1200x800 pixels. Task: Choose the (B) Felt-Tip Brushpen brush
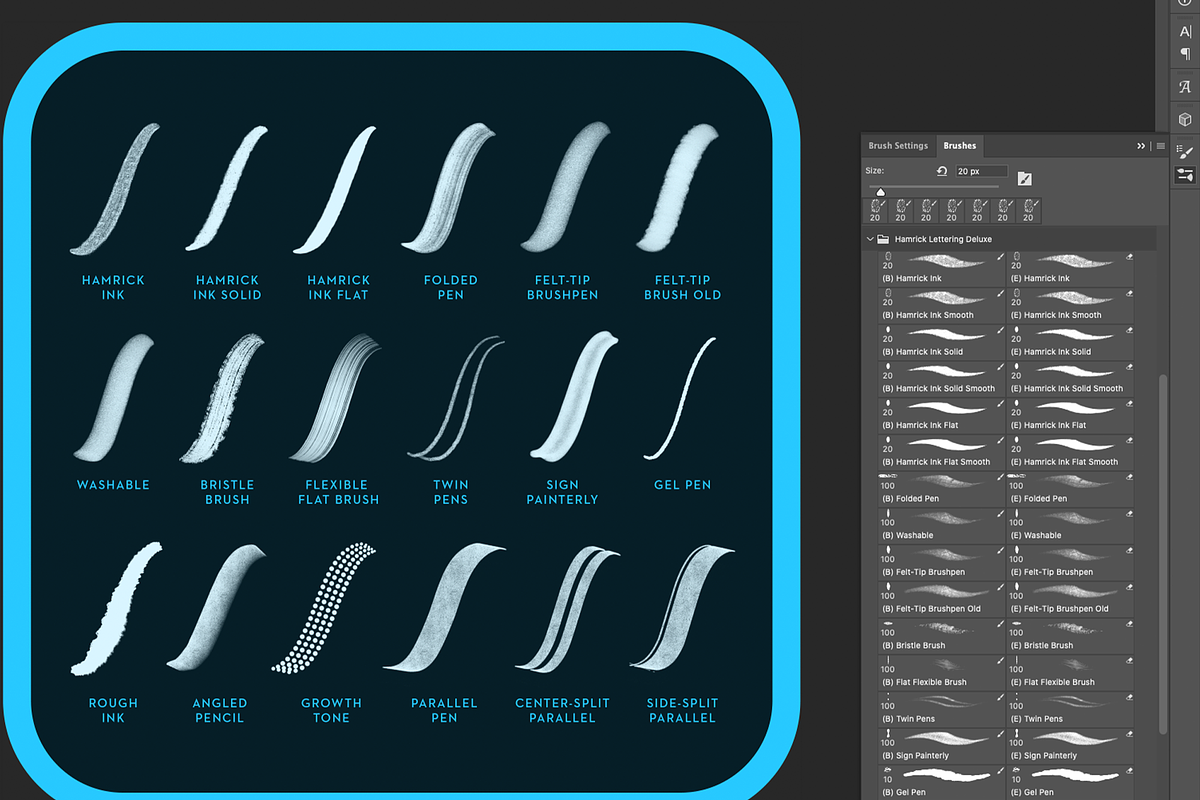pos(942,563)
